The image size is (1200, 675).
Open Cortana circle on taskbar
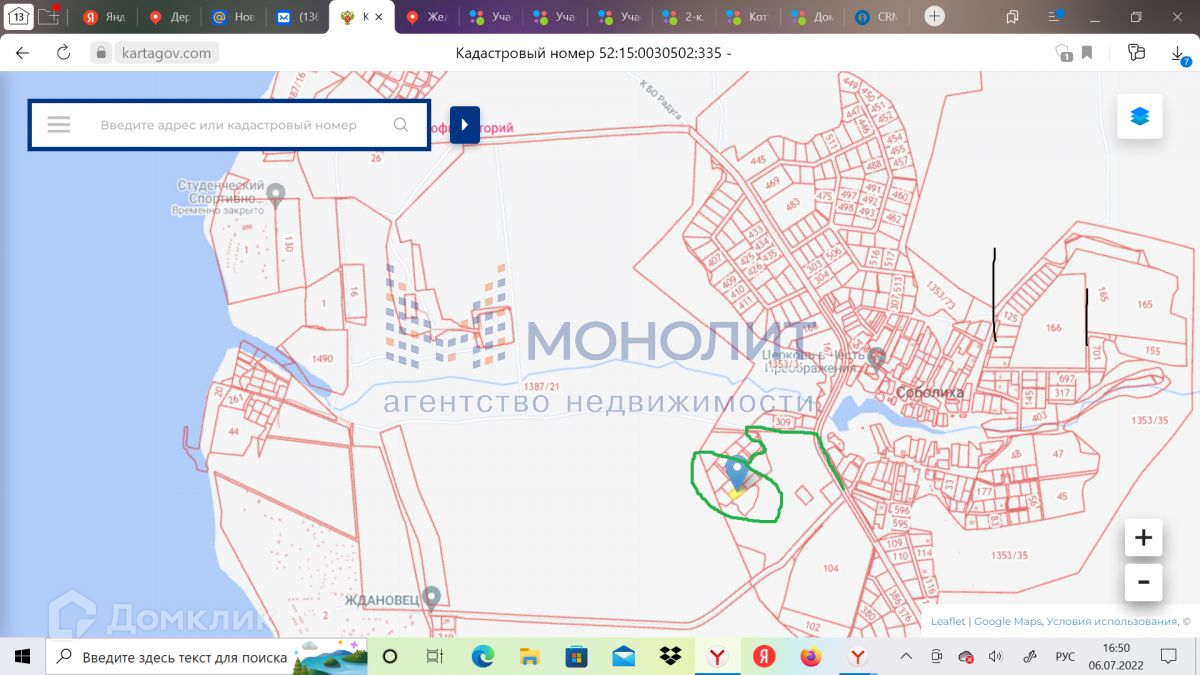[390, 657]
